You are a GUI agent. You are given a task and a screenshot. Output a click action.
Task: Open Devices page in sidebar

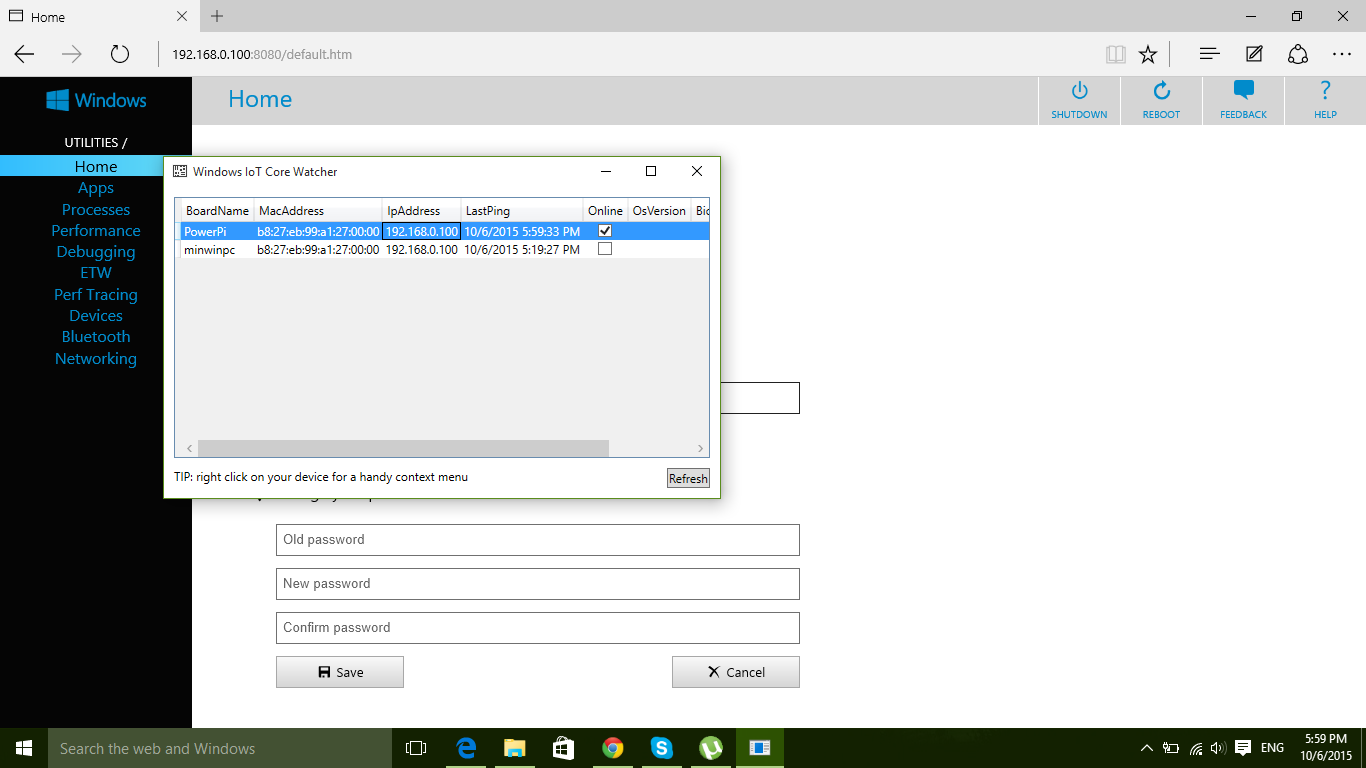click(96, 315)
